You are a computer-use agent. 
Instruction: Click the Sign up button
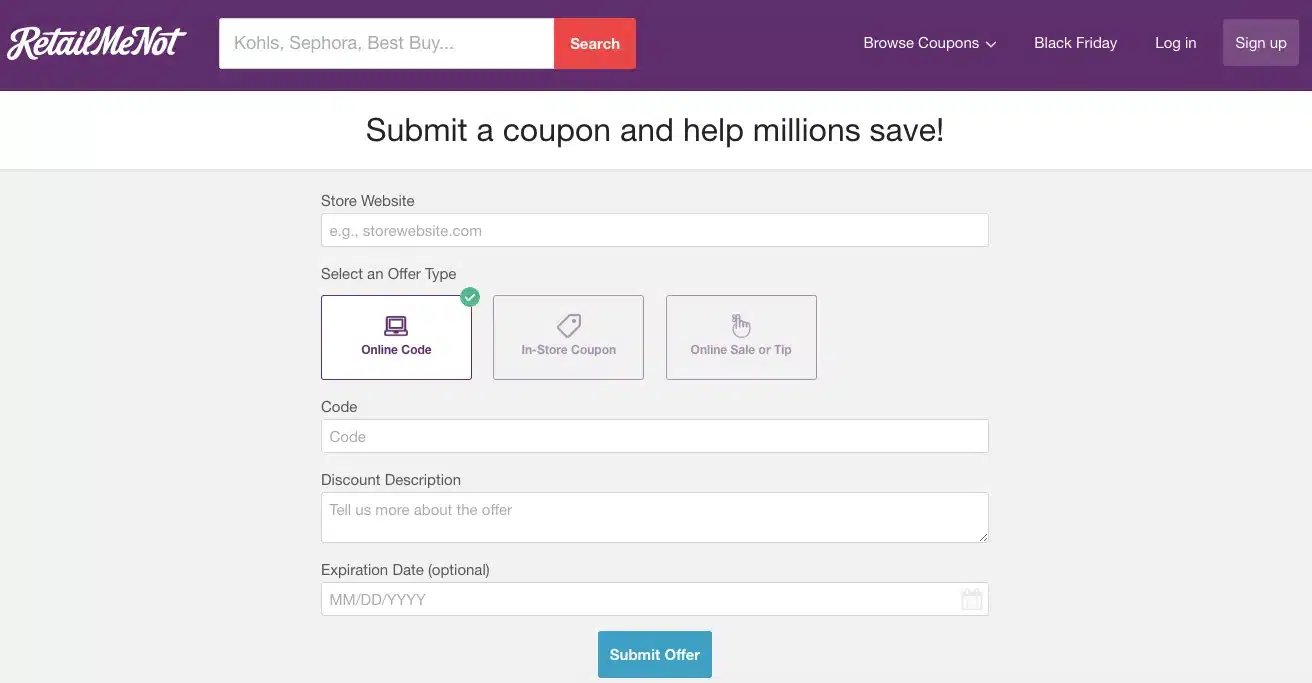pos(1260,43)
